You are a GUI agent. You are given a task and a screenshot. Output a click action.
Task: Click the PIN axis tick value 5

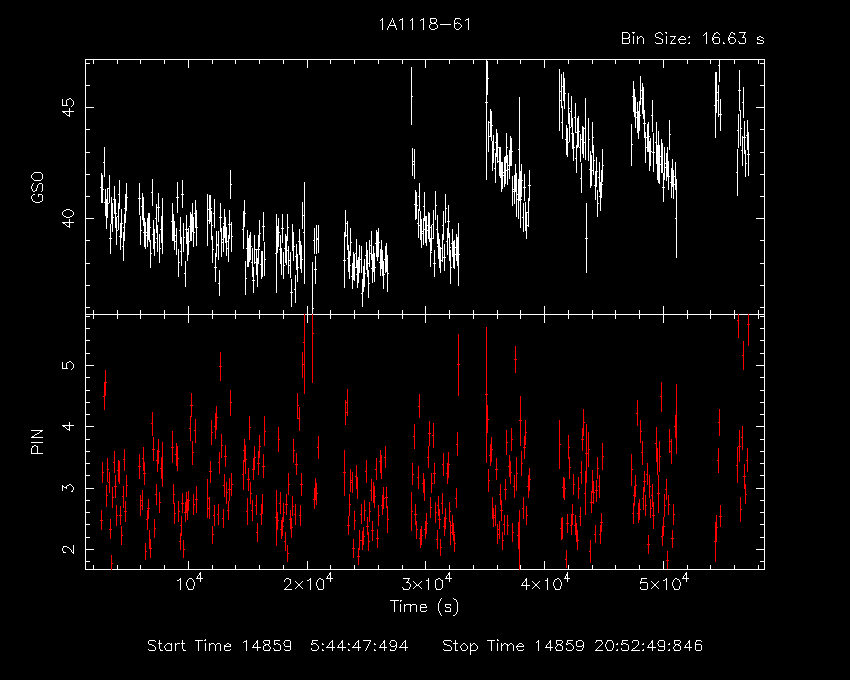pyautogui.click(x=68, y=365)
